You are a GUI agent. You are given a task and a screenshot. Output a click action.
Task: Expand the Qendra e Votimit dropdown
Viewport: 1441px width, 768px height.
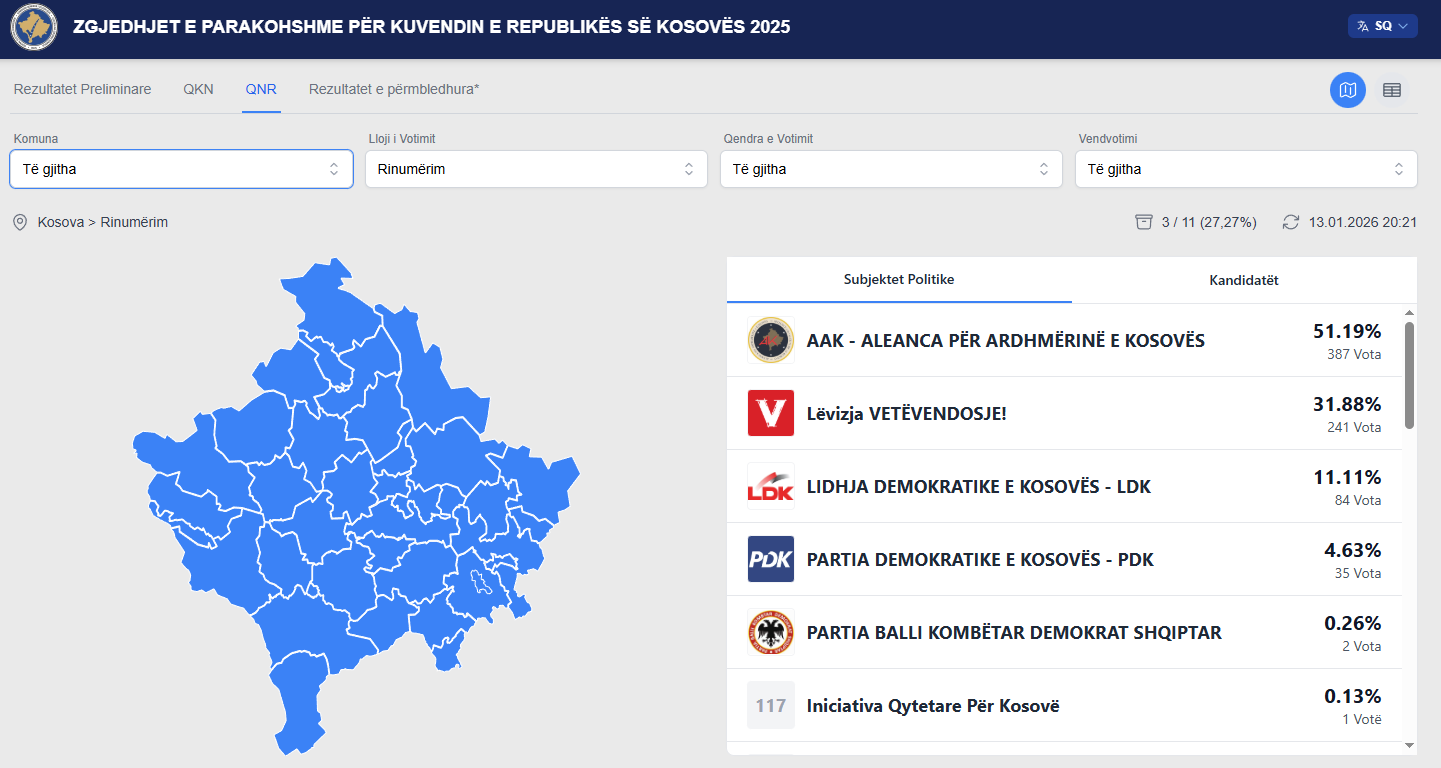click(x=891, y=169)
